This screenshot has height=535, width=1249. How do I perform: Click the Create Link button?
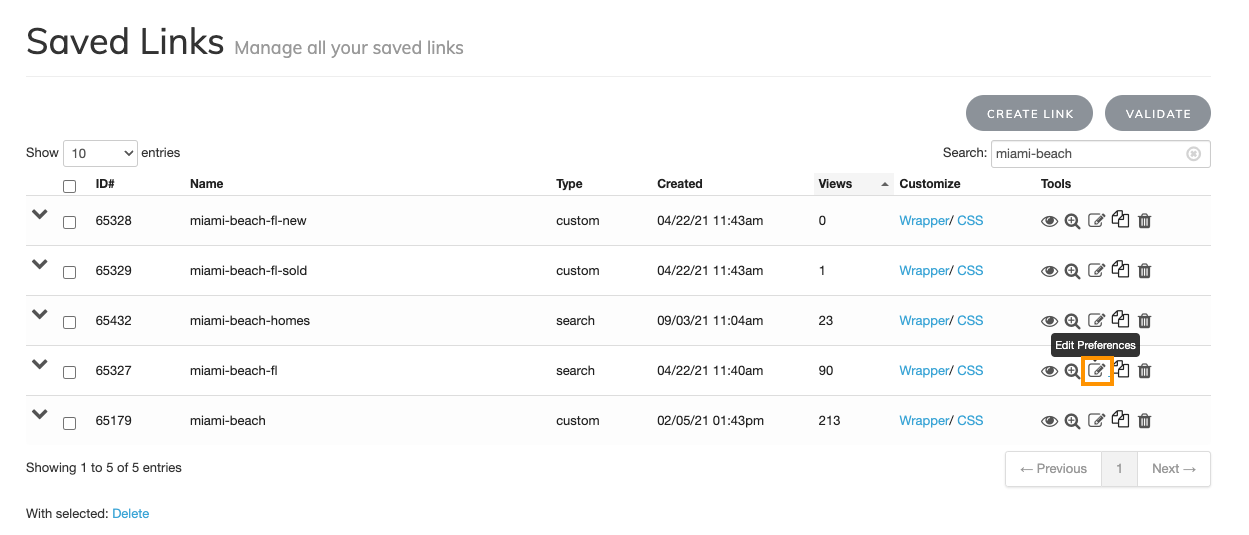point(1030,114)
